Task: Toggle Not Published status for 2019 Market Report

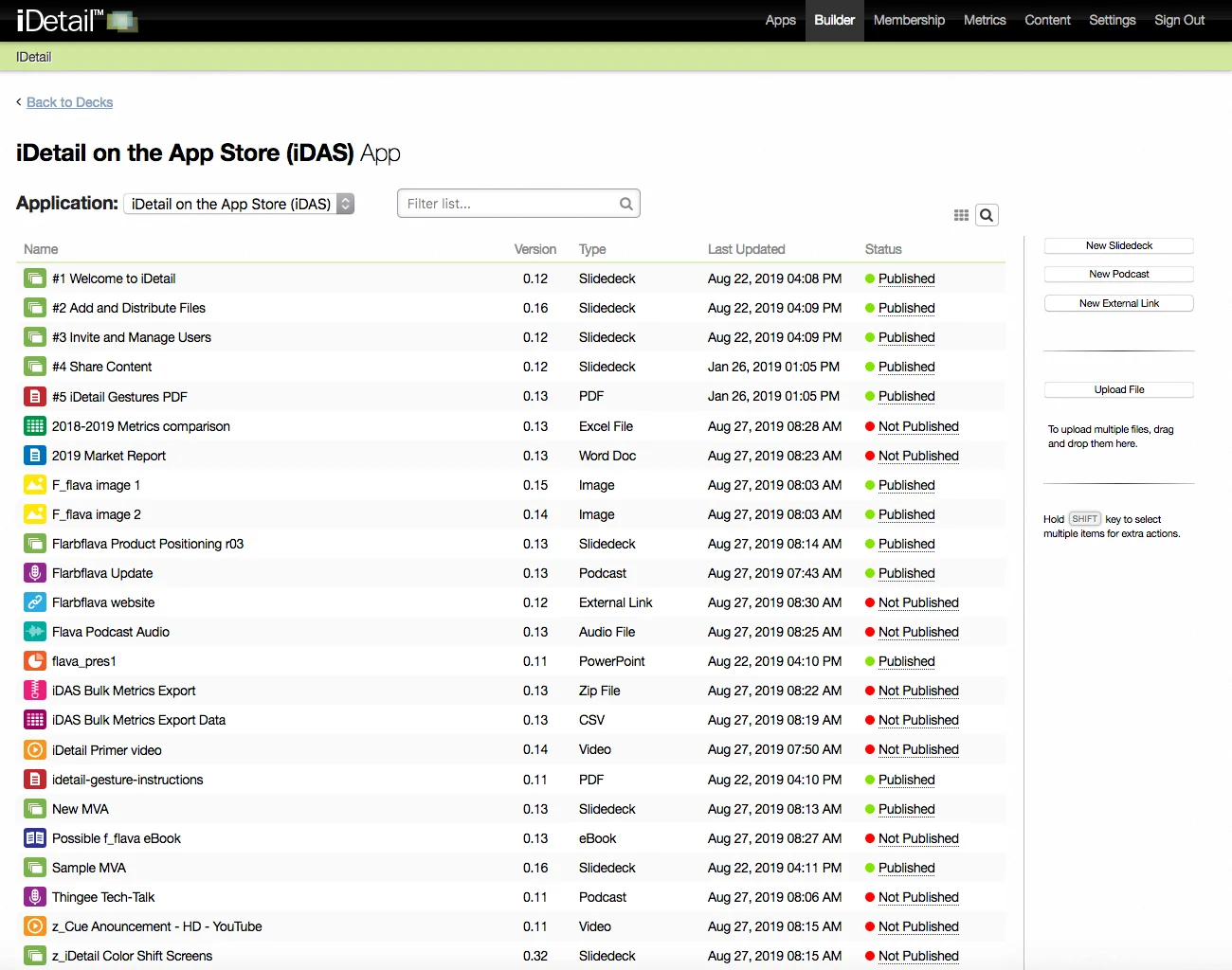Action: point(917,456)
